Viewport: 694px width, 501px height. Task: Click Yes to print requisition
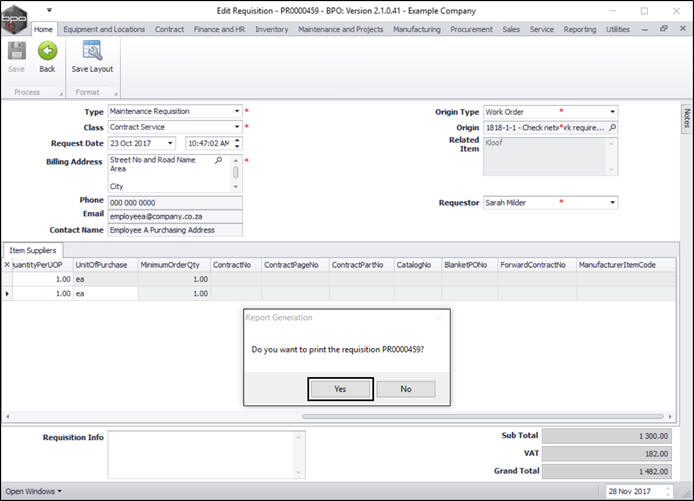[x=340, y=389]
